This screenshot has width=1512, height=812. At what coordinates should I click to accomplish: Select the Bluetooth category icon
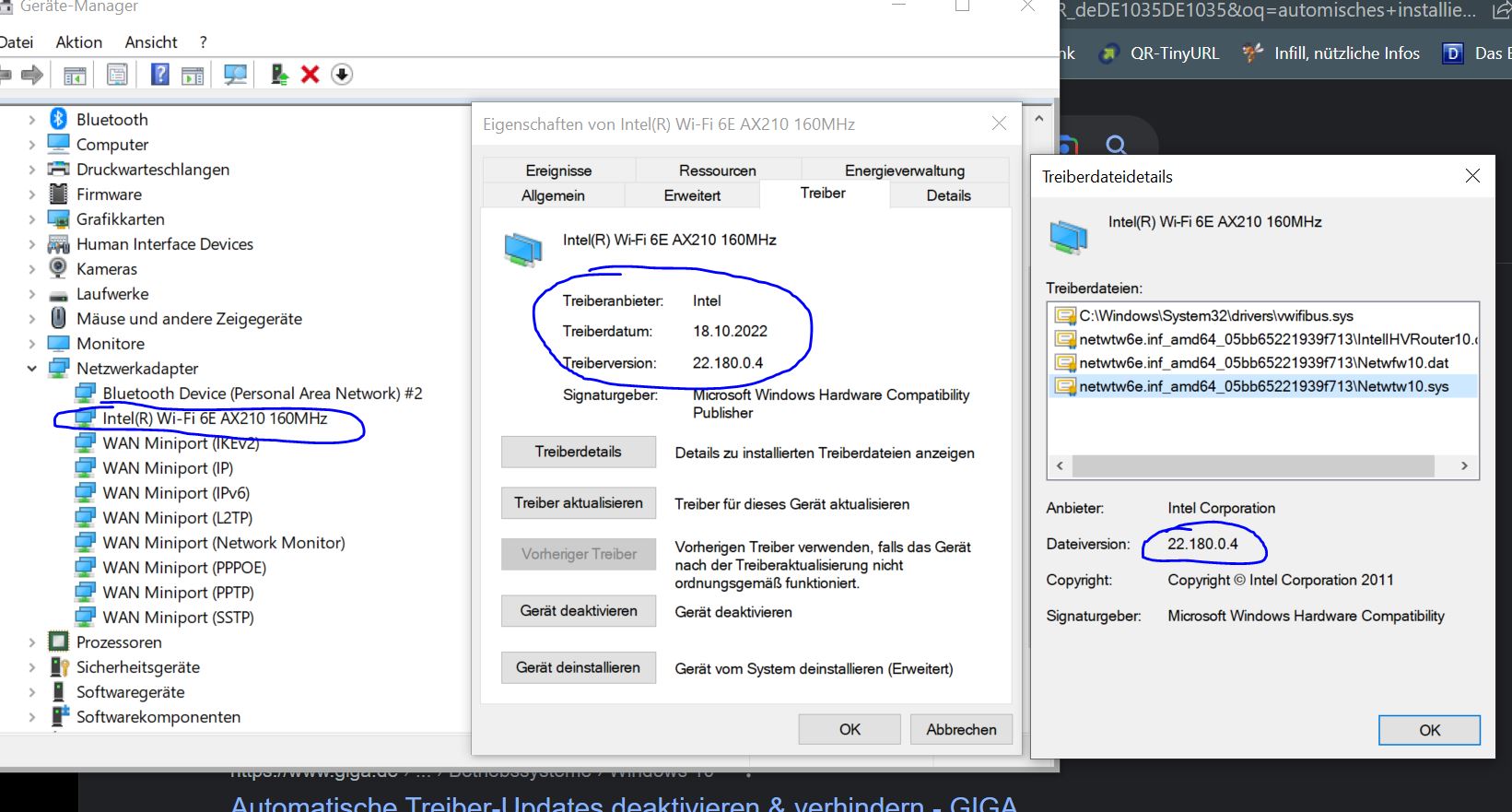58,119
